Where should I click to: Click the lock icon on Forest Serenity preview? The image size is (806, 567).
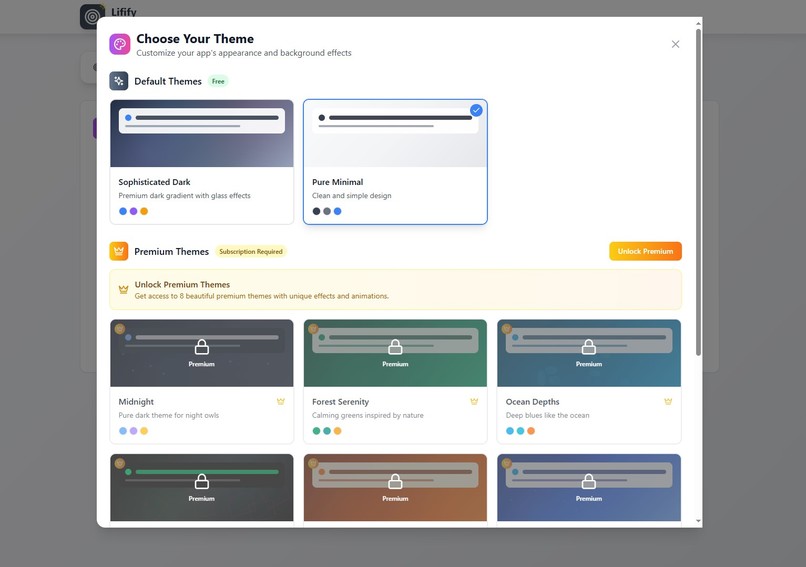point(395,347)
